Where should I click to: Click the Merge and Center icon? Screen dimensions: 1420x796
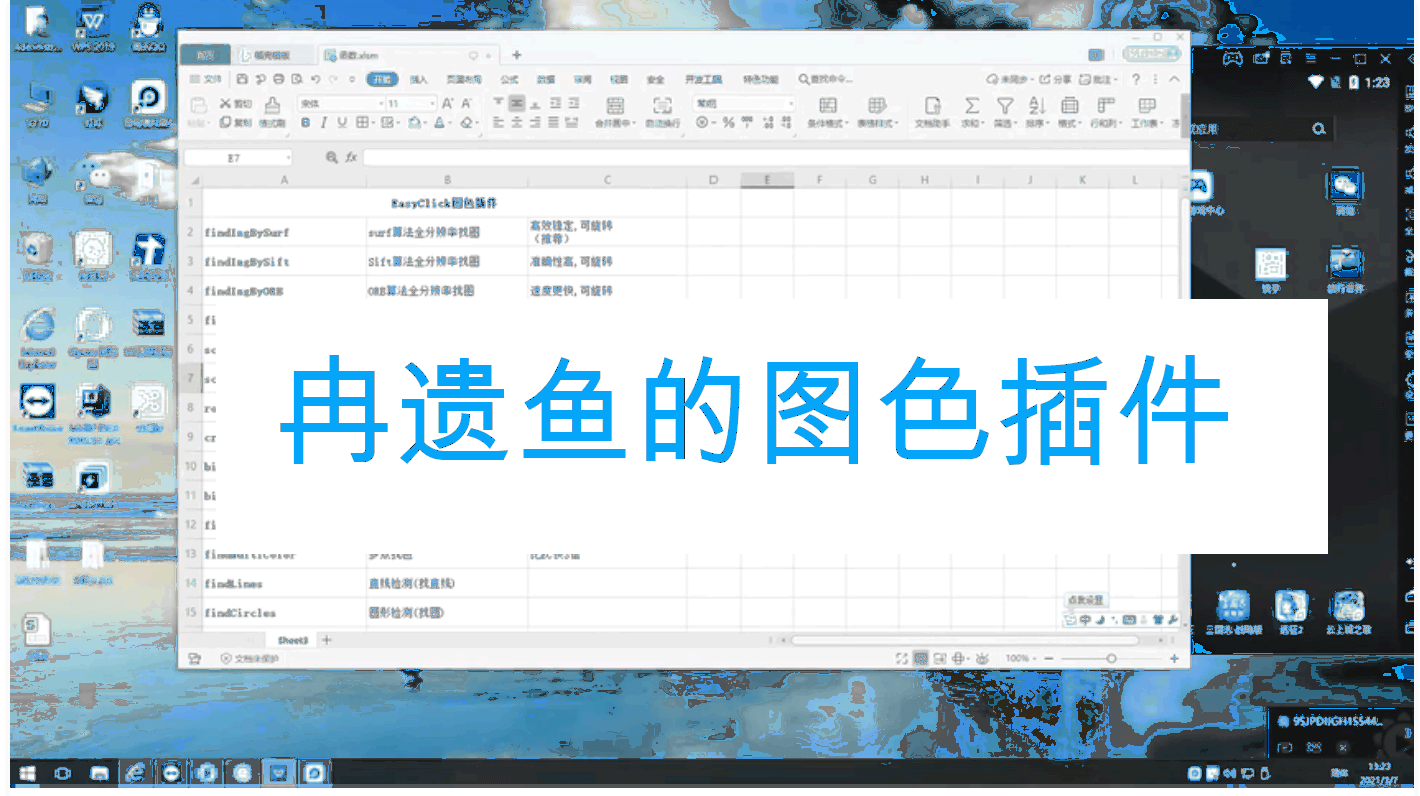[615, 106]
